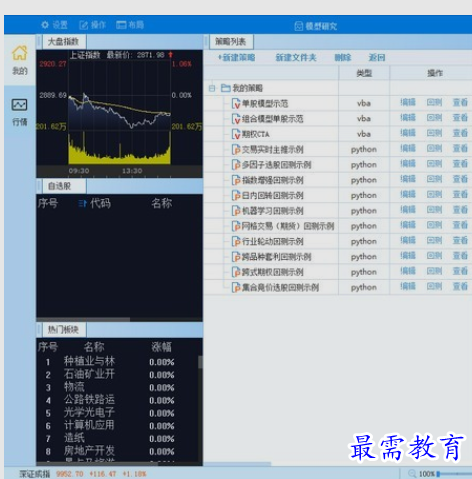Click the python file icon of 跨品种套利回测示例
This screenshot has width=472, height=479.
pos(236,257)
